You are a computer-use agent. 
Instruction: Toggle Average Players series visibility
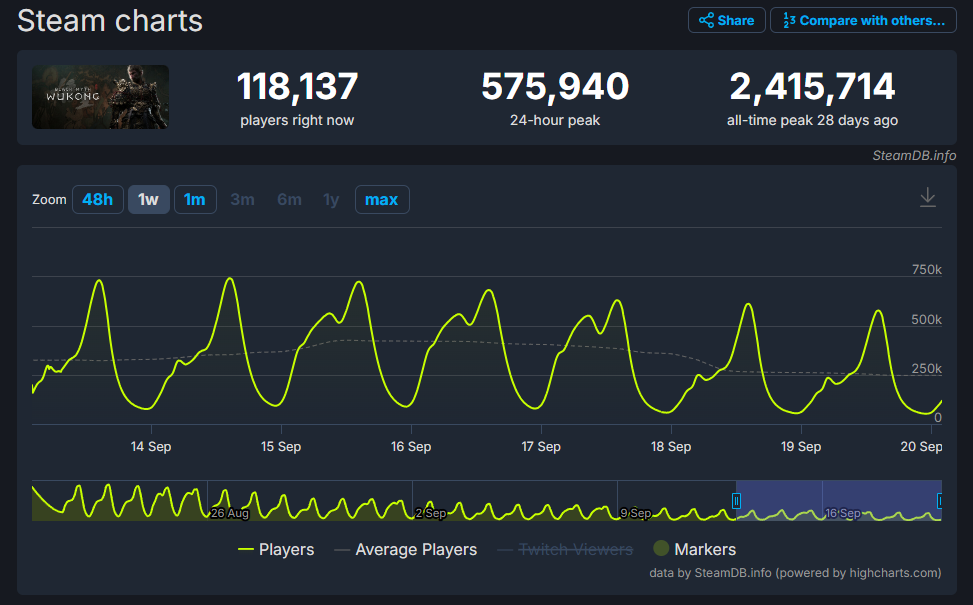[x=405, y=549]
